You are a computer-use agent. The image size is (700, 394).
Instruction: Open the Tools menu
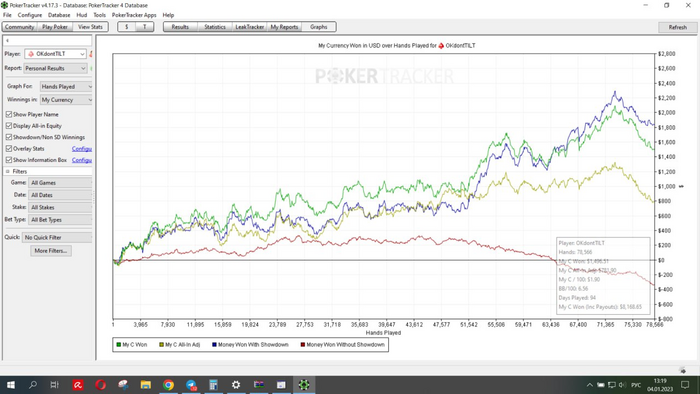click(100, 15)
